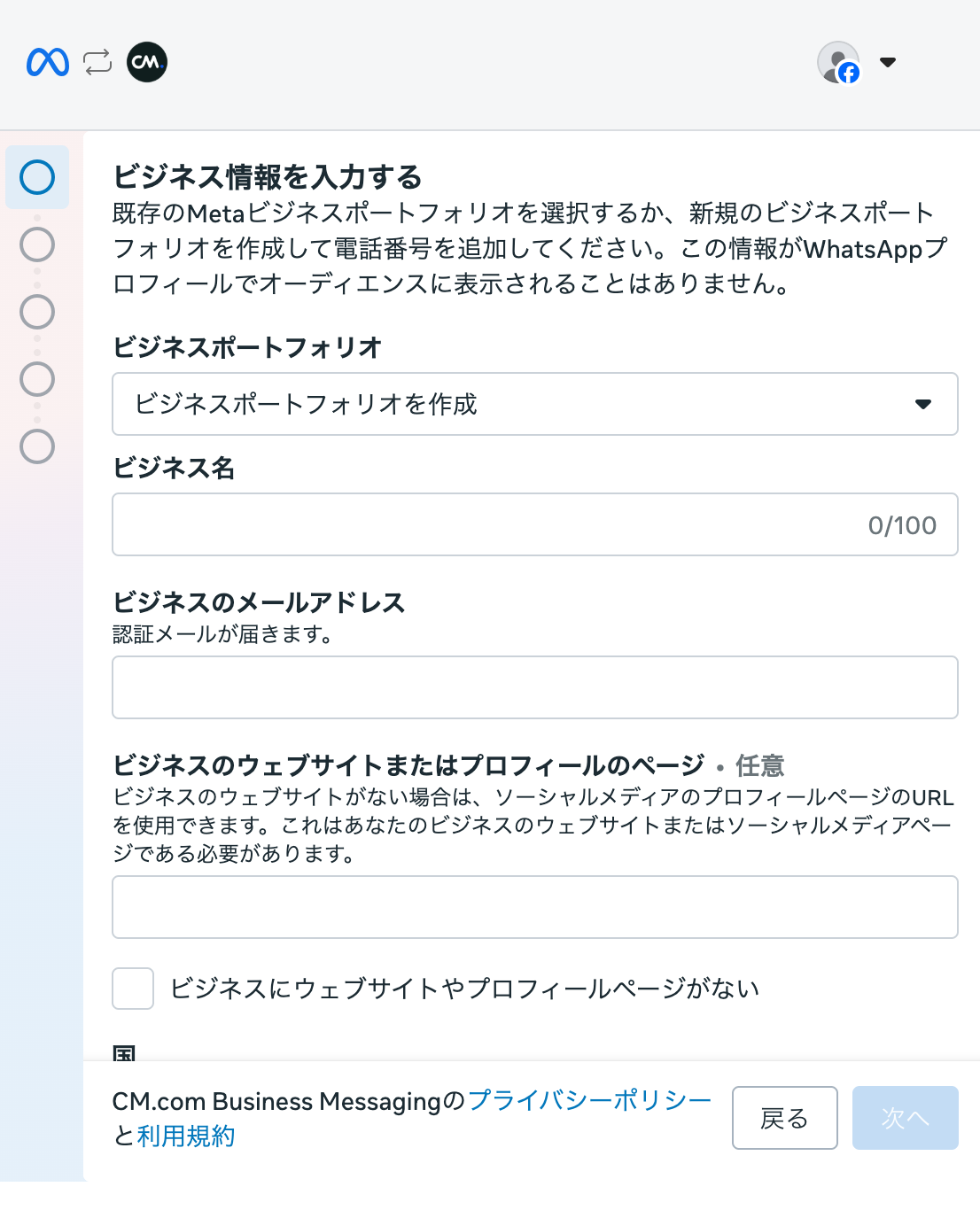Select the highlighted first step circle
The image size is (980, 1210).
(37, 177)
